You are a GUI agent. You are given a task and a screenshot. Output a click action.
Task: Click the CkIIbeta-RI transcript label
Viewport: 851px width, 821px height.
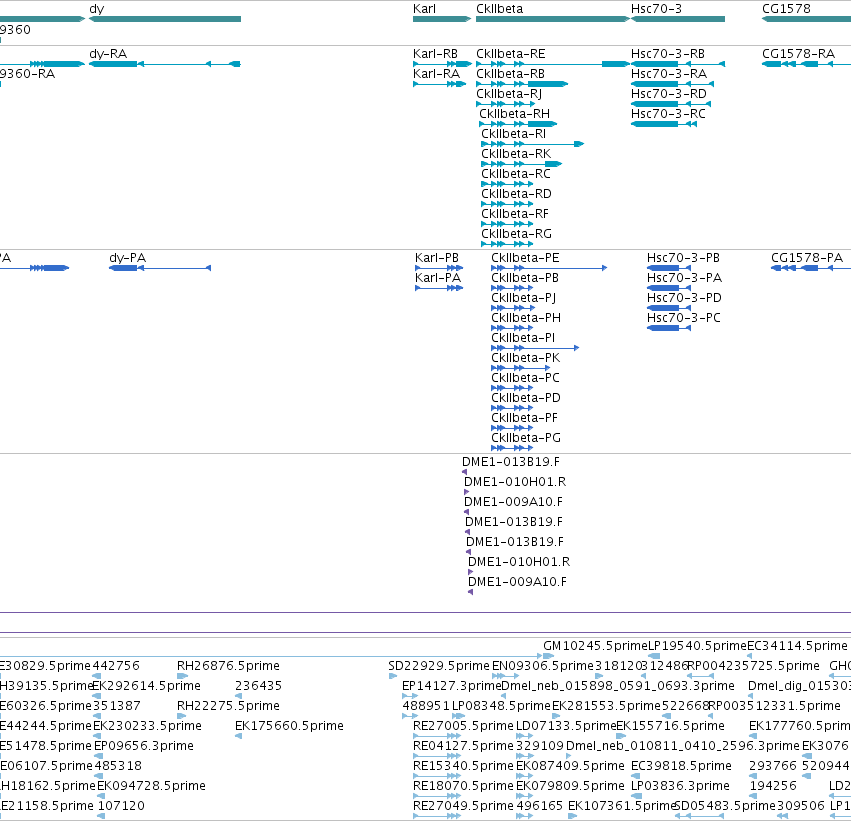[513, 134]
